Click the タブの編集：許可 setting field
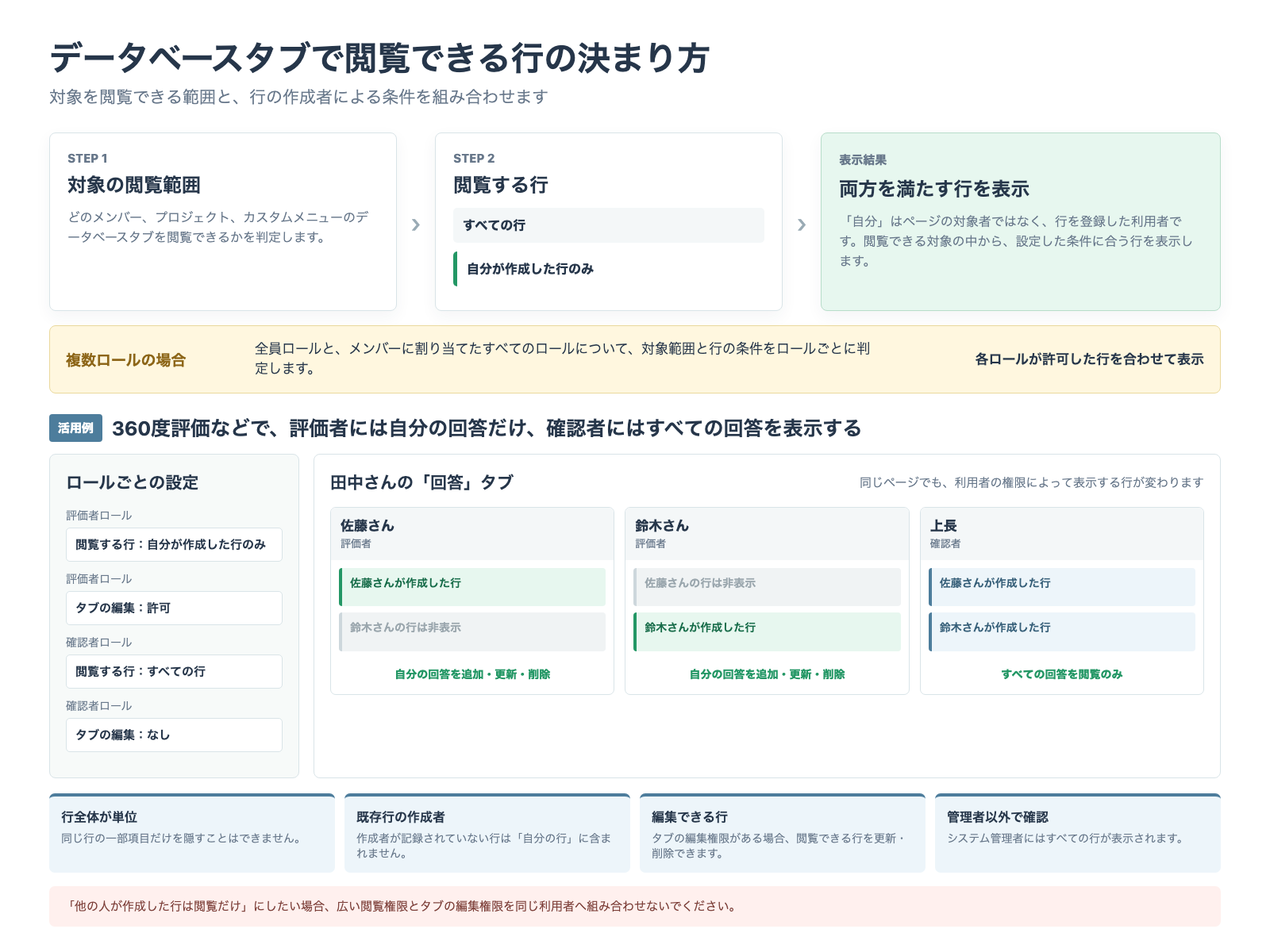The width and height of the screenshot is (1270, 952). 174,608
